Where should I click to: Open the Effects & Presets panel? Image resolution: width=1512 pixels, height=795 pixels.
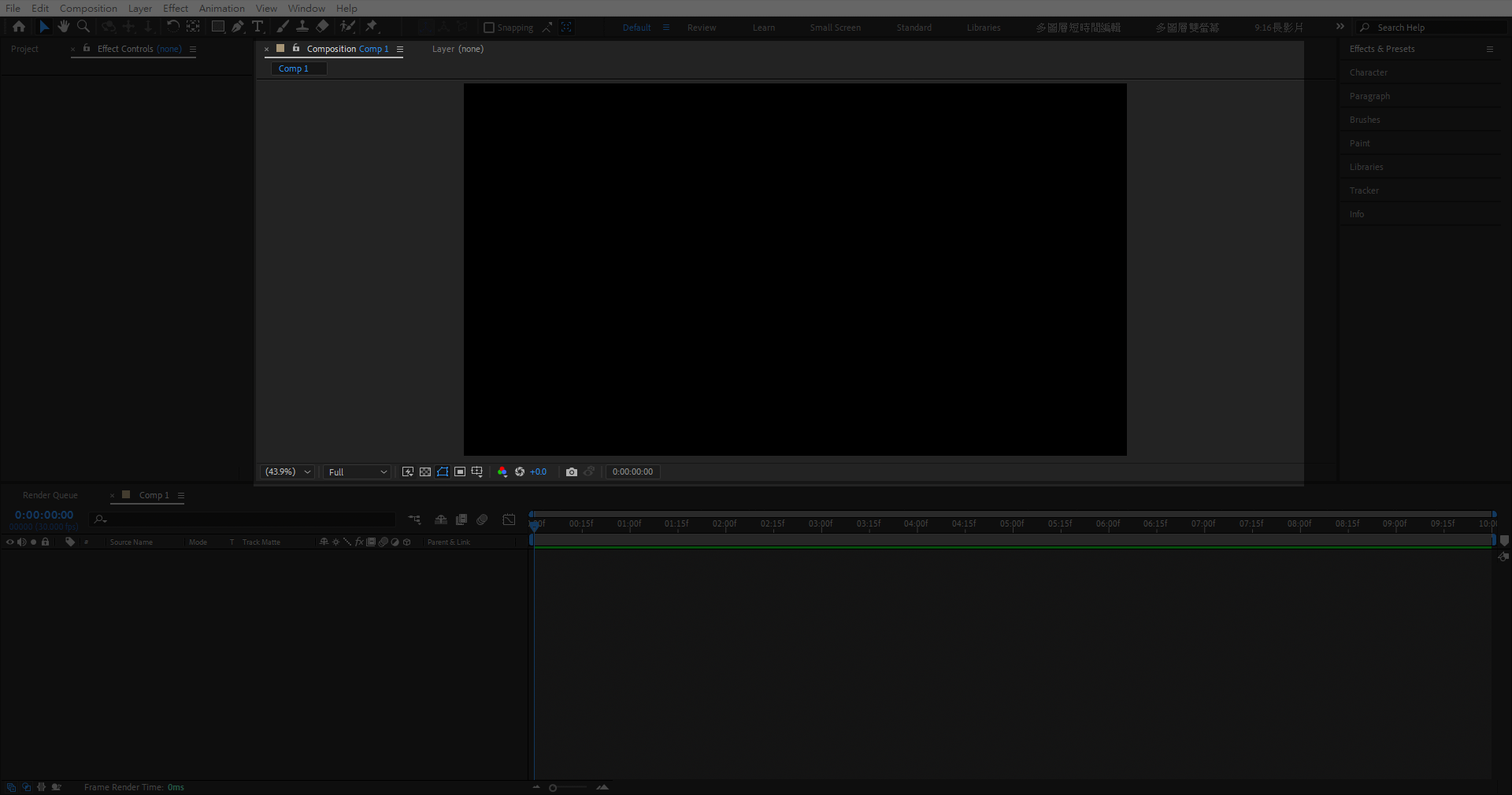[1382, 49]
